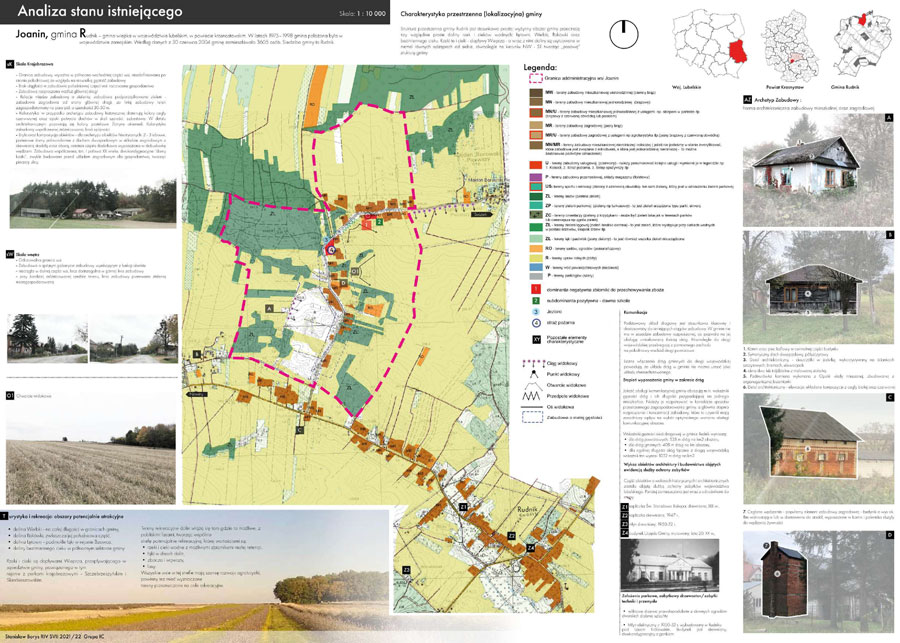This screenshot has height=643, width=900.
Task: Click the purple 'P' industrial area swatch
Action: click(535, 176)
